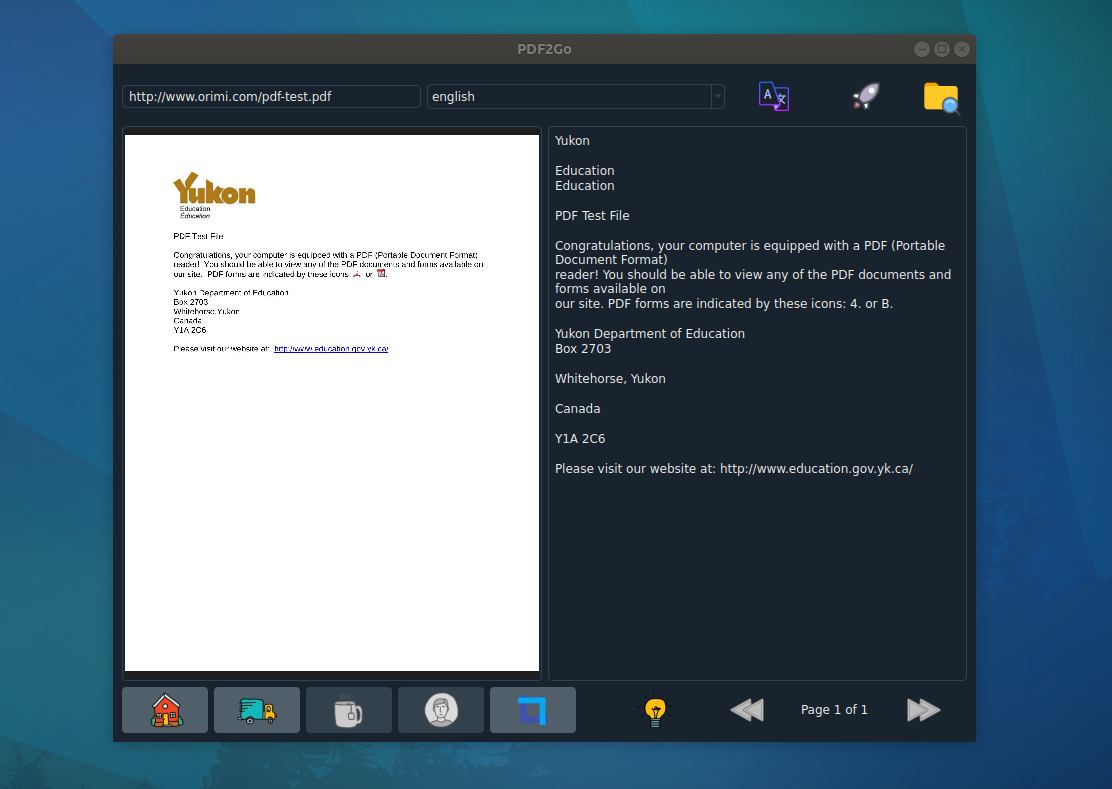The image size is (1112, 789).
Task: Open the english language combo box
Action: coord(568,97)
